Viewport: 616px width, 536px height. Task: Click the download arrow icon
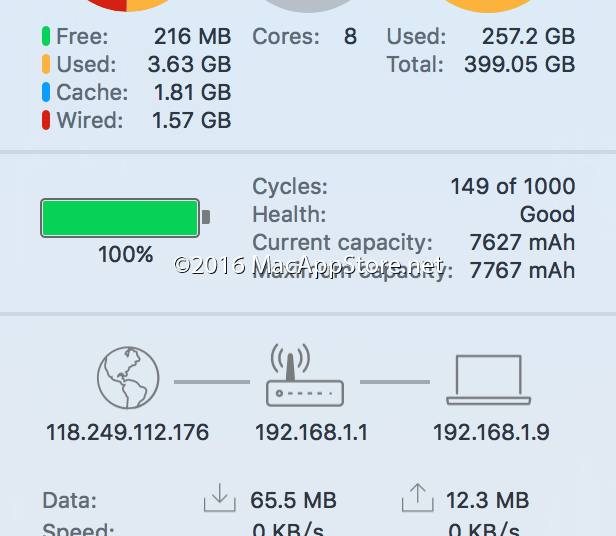[x=217, y=497]
